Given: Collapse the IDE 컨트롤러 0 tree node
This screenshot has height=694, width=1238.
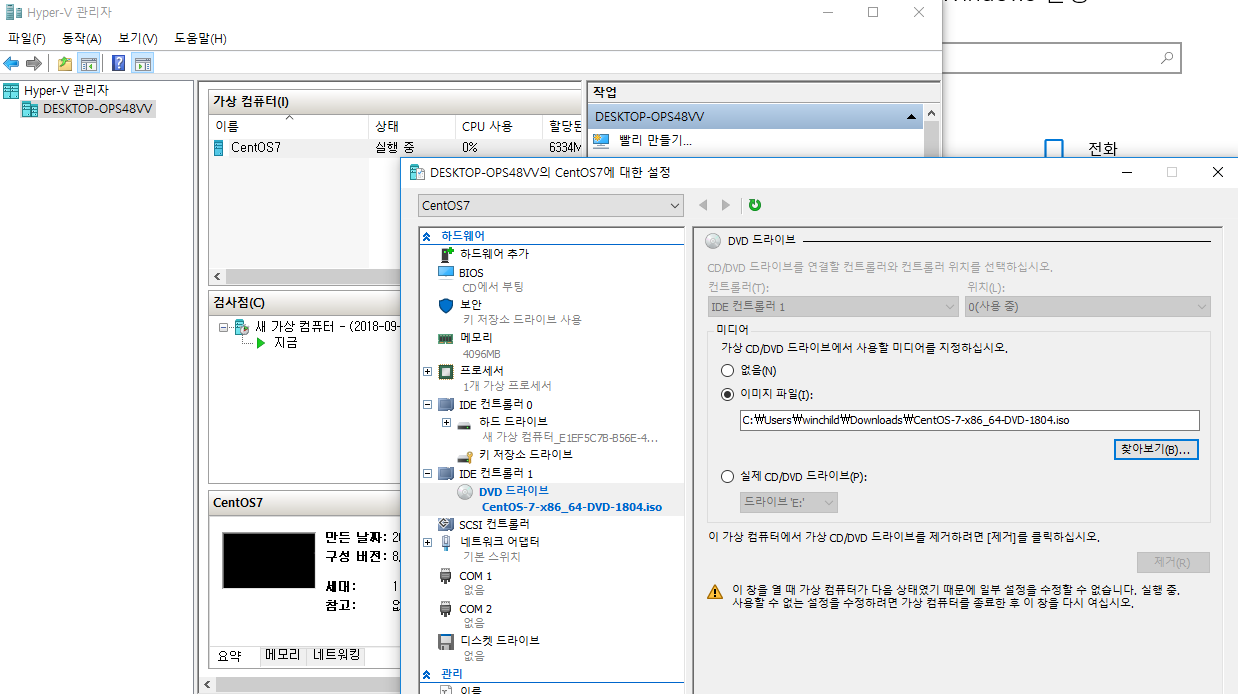Looking at the screenshot, I should coord(428,405).
